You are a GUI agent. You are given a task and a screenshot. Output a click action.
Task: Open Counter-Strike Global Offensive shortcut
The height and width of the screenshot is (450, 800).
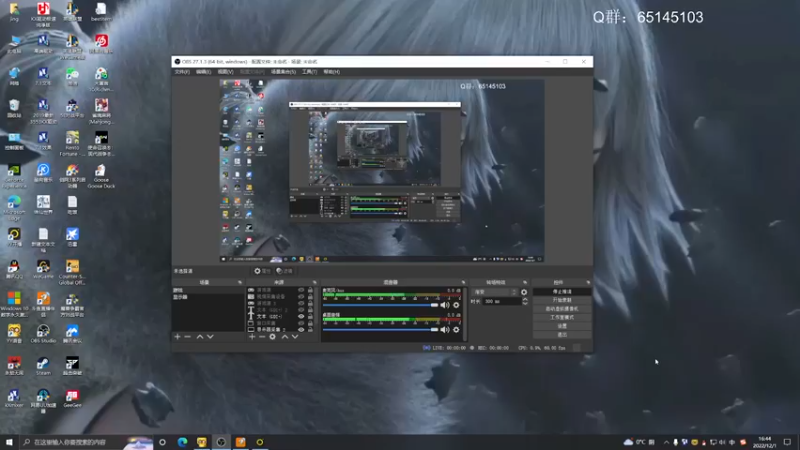click(x=72, y=272)
